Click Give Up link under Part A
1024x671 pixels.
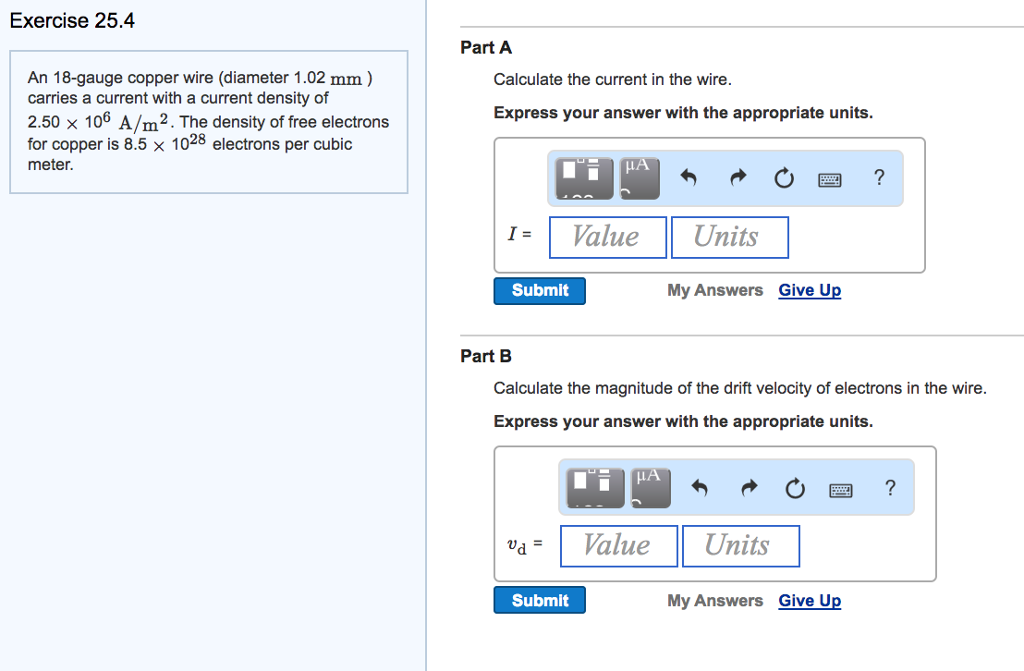(x=810, y=291)
